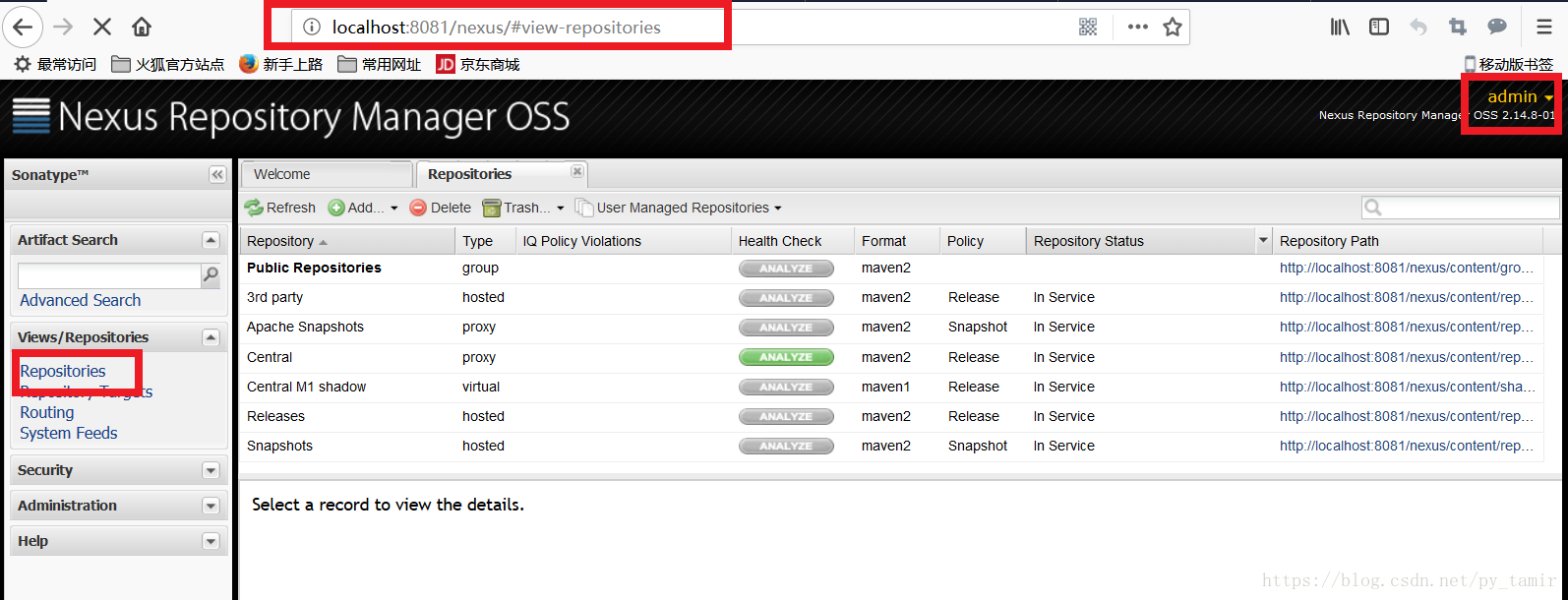The height and width of the screenshot is (600, 1568).
Task: Collapse the Artifact Search panel
Action: pos(211,240)
